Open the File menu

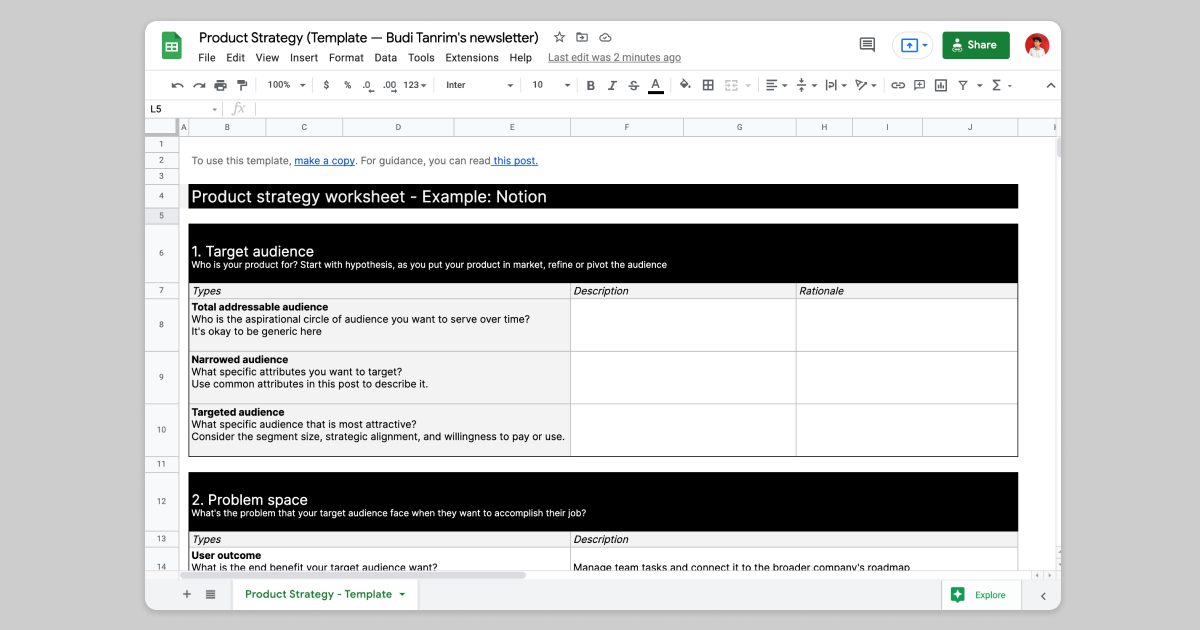tap(207, 58)
